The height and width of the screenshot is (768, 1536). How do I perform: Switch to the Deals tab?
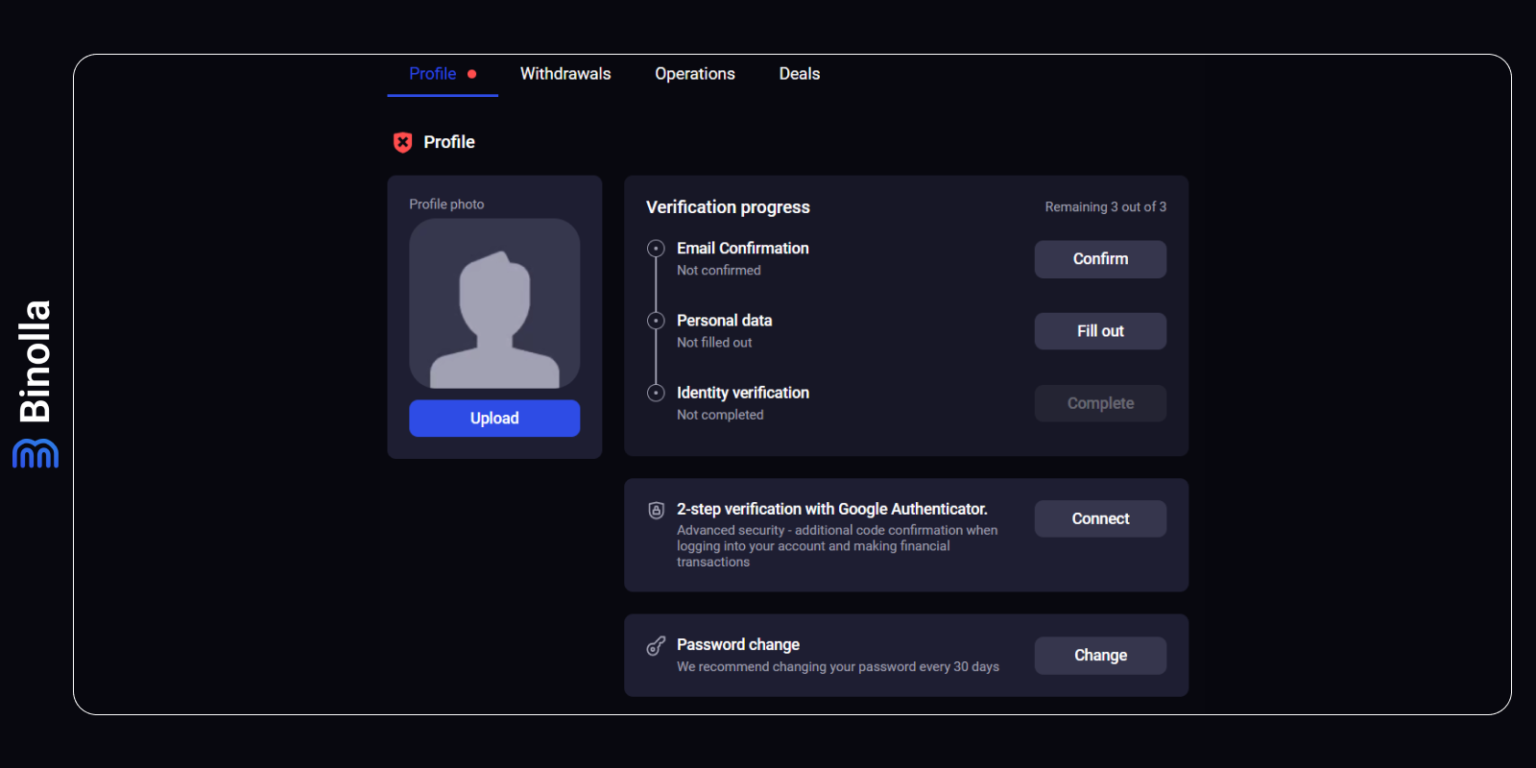coord(799,73)
